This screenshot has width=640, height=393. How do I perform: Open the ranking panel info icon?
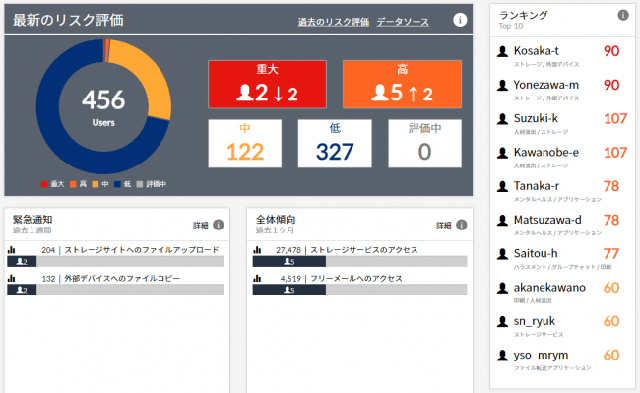(622, 16)
